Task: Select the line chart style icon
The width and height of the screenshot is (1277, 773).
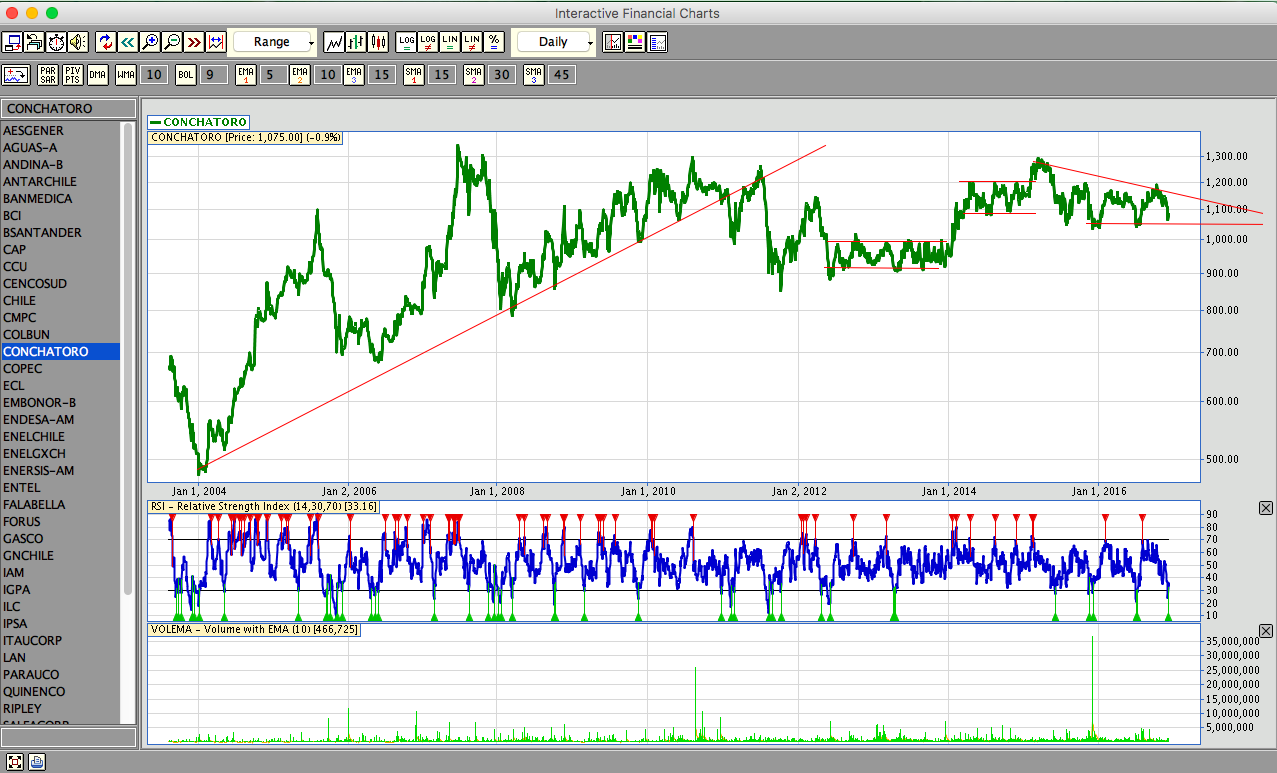Action: pyautogui.click(x=334, y=42)
